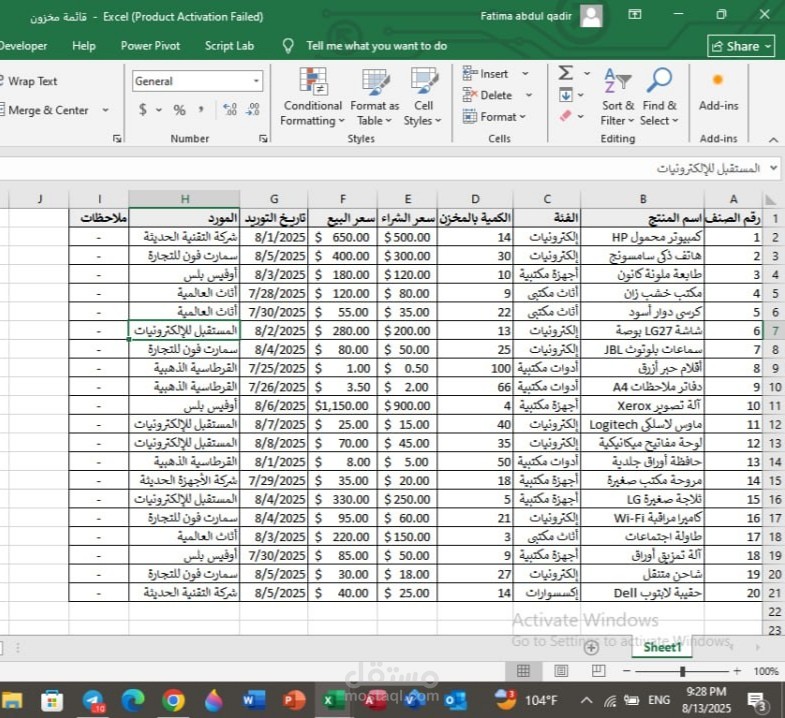785x718 pixels.
Task: Click the 100% zoom level
Action: 765,671
